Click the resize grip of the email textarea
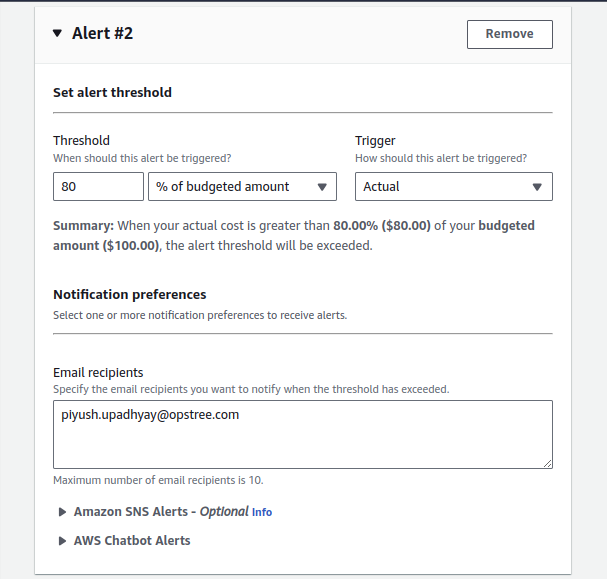 click(547, 463)
